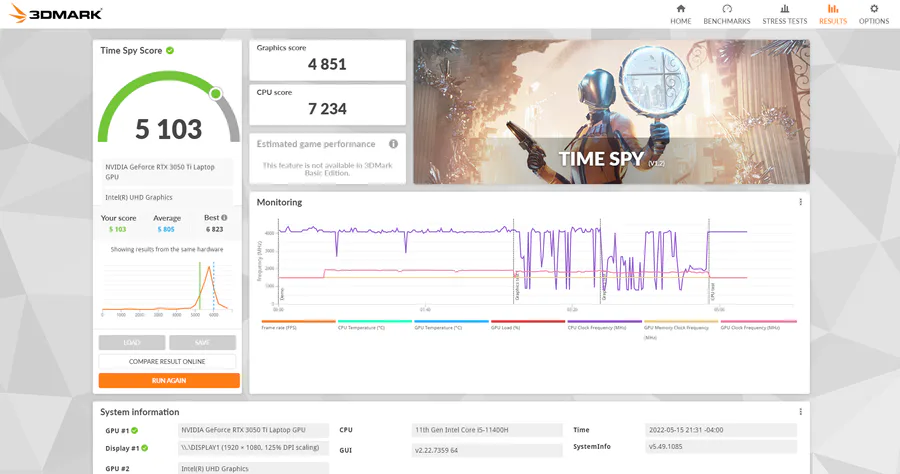Viewport: 900px width, 474px height.
Task: Click the info icon next to Best score
Action: coord(224,217)
